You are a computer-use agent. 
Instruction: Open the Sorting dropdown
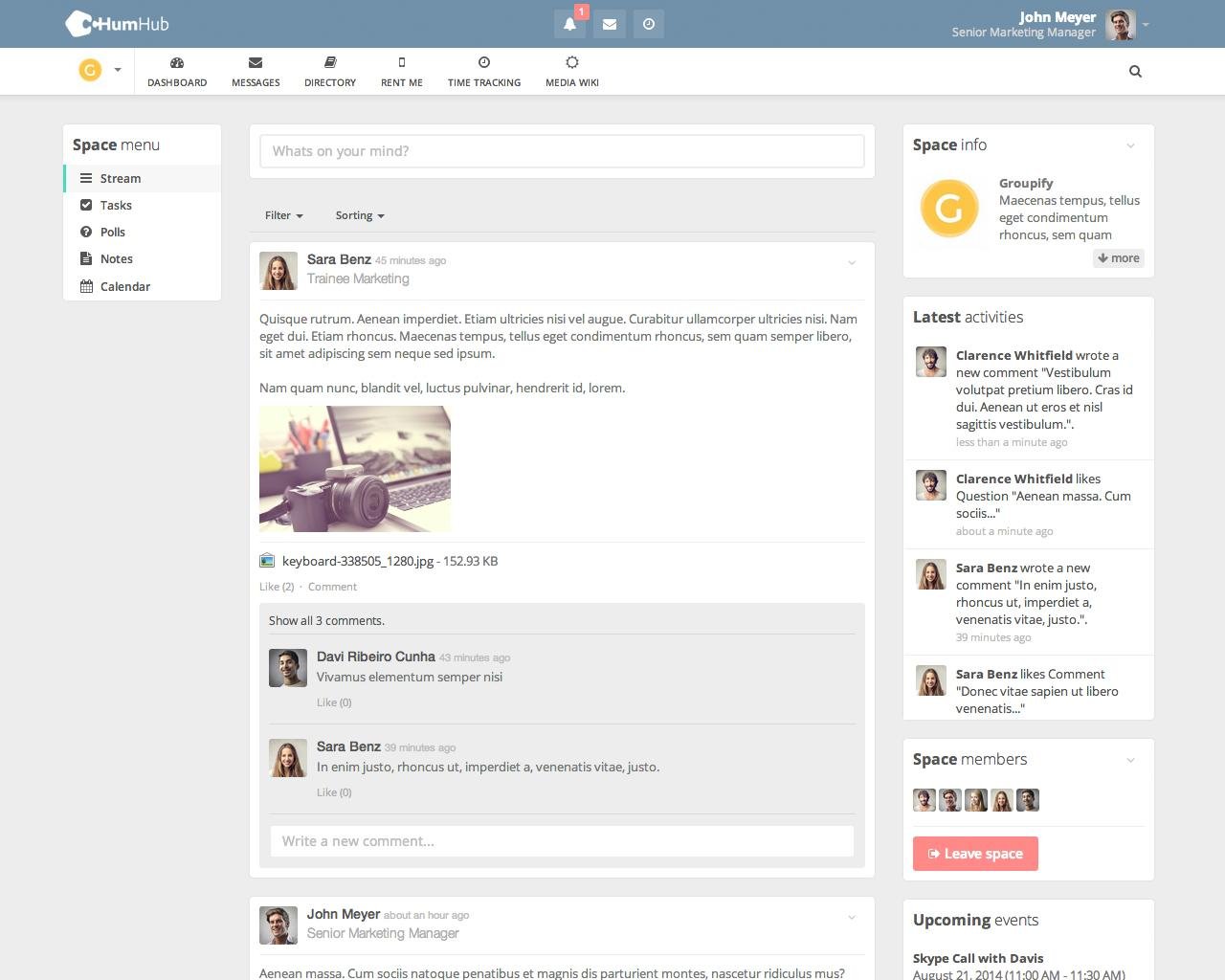click(x=359, y=215)
